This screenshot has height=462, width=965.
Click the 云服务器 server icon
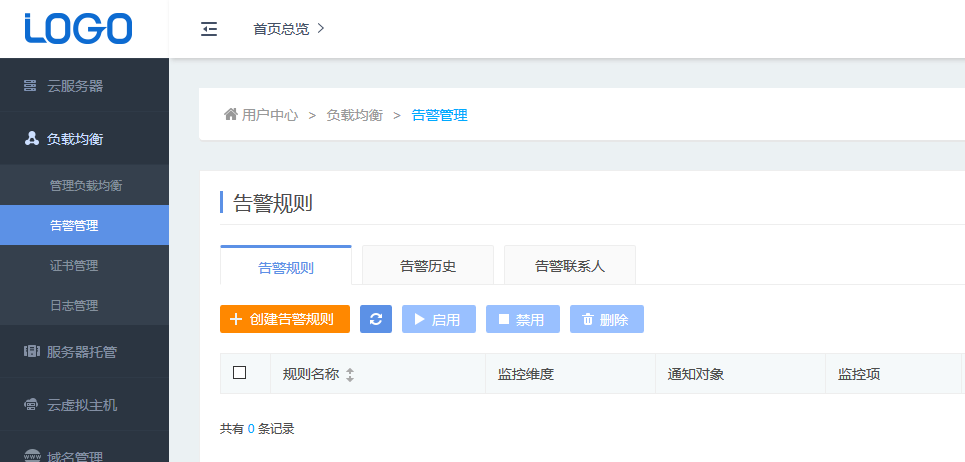pyautogui.click(x=31, y=86)
